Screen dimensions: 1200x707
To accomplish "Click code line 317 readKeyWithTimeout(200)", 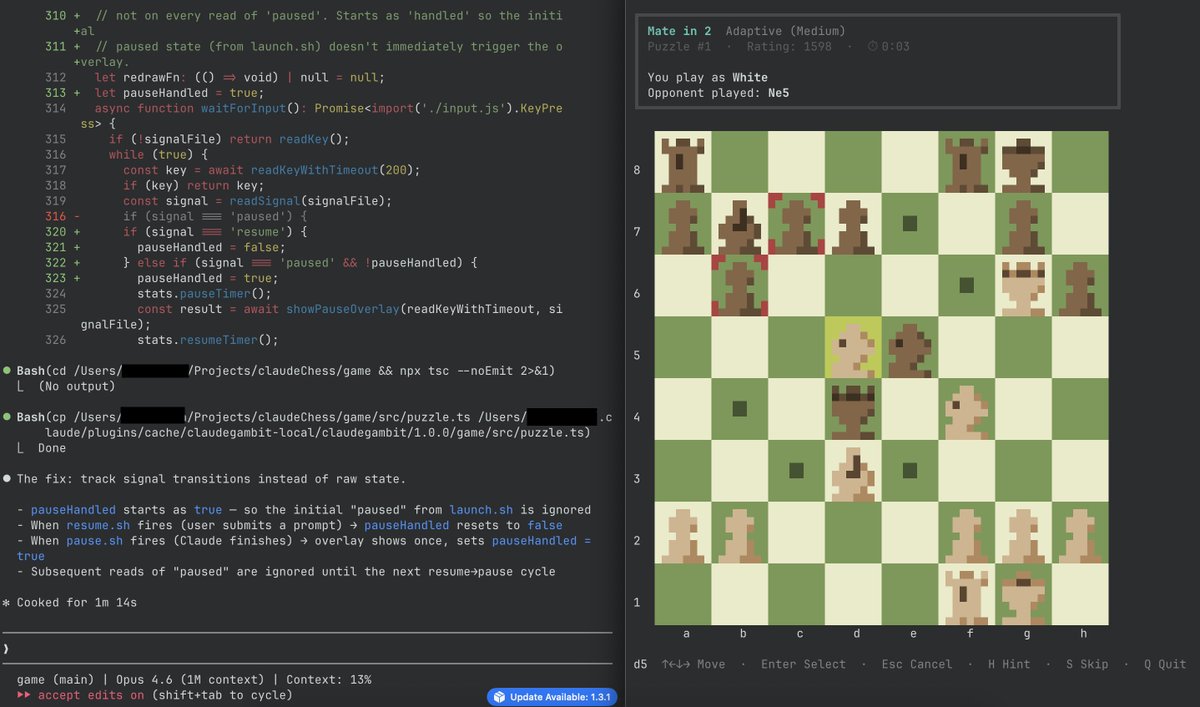I will 232,170.
